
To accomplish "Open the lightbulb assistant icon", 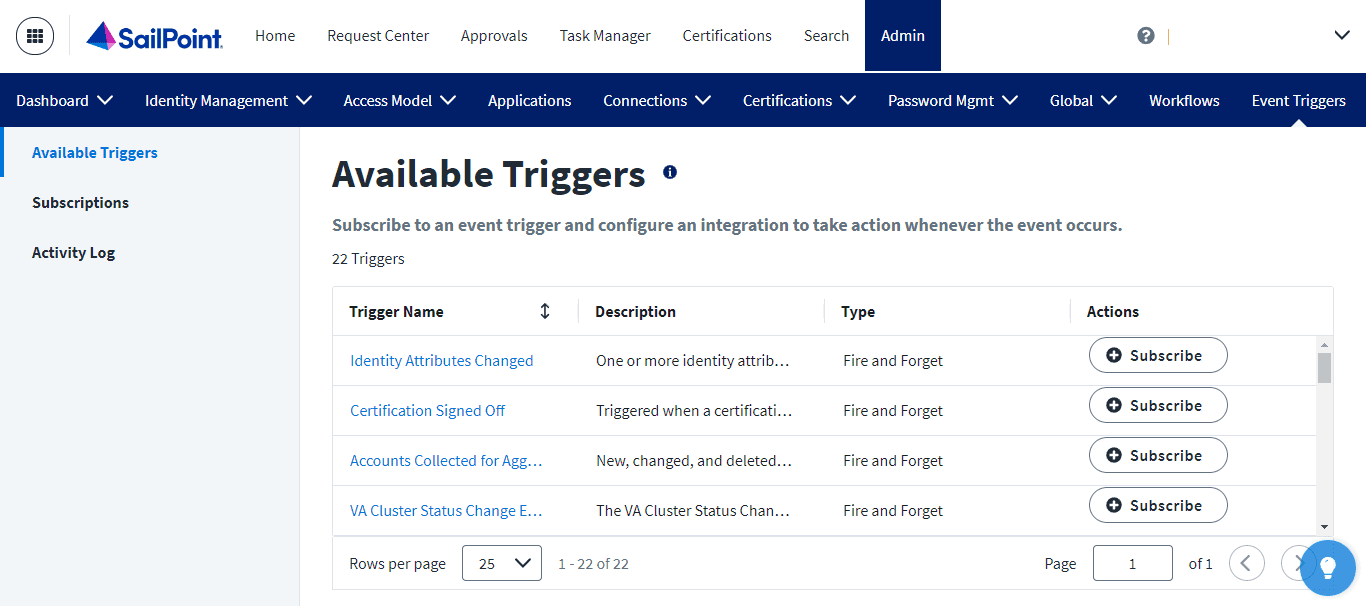I will point(1328,568).
